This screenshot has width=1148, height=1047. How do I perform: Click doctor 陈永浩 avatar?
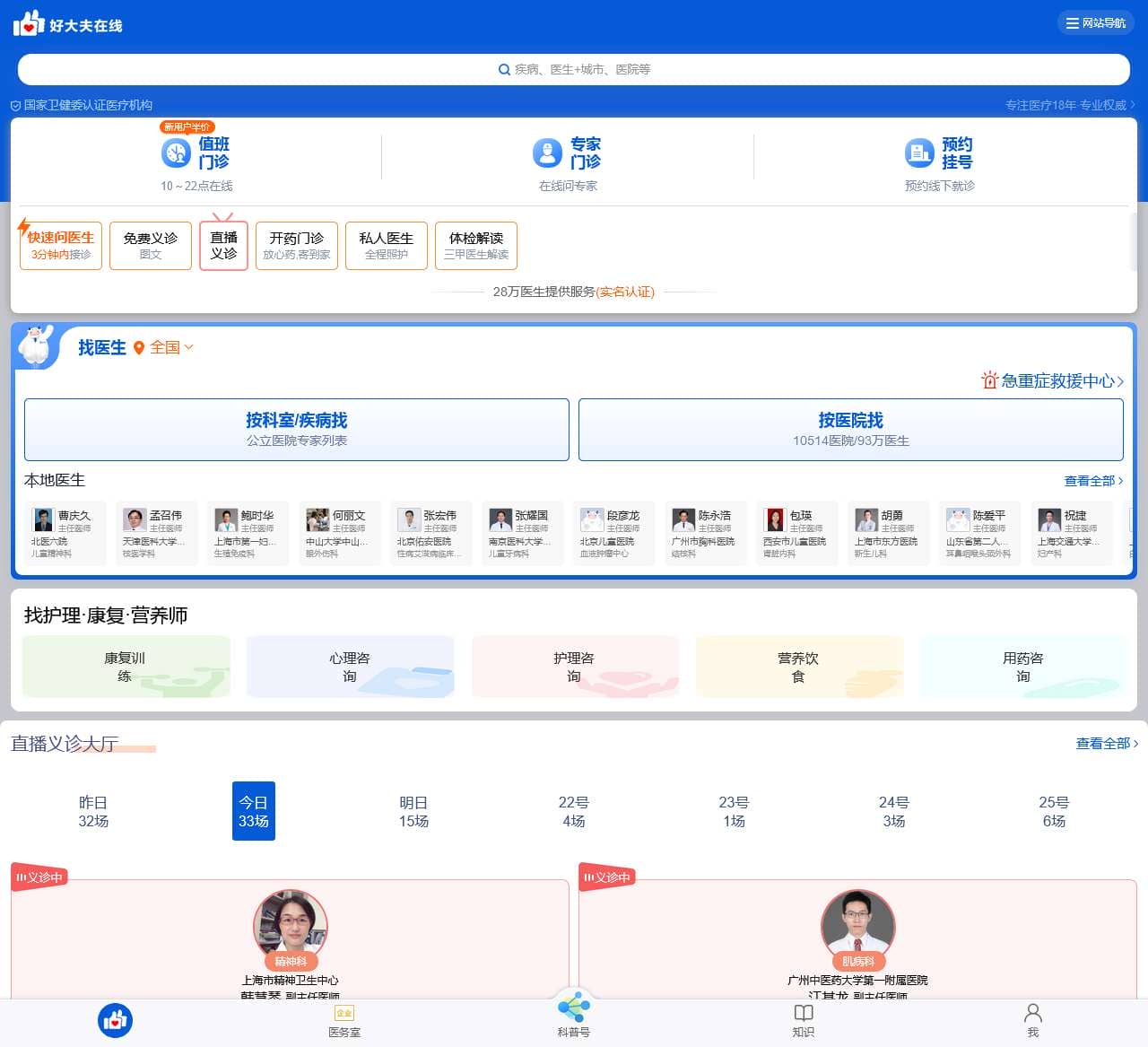point(683,519)
